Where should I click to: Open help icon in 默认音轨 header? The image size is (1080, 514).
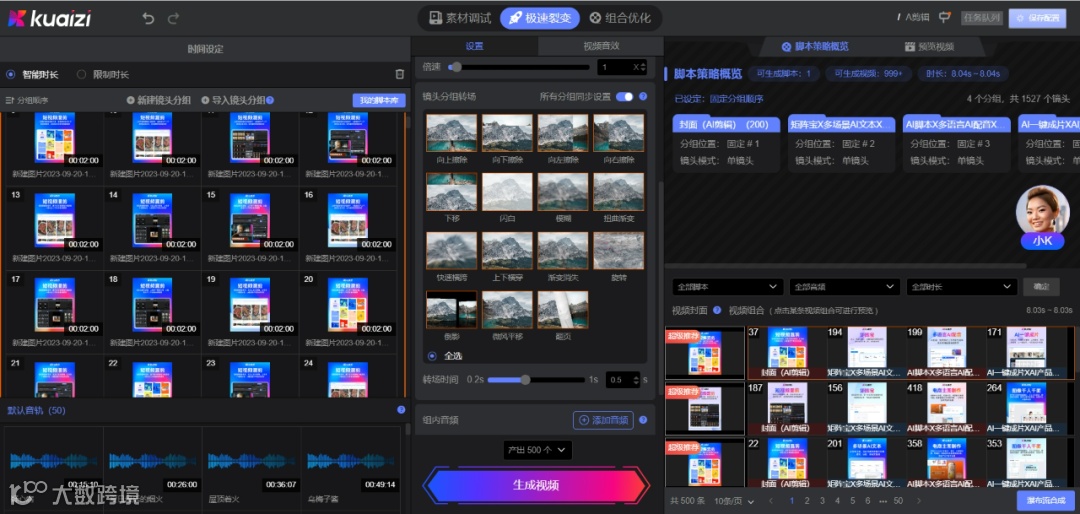click(401, 409)
